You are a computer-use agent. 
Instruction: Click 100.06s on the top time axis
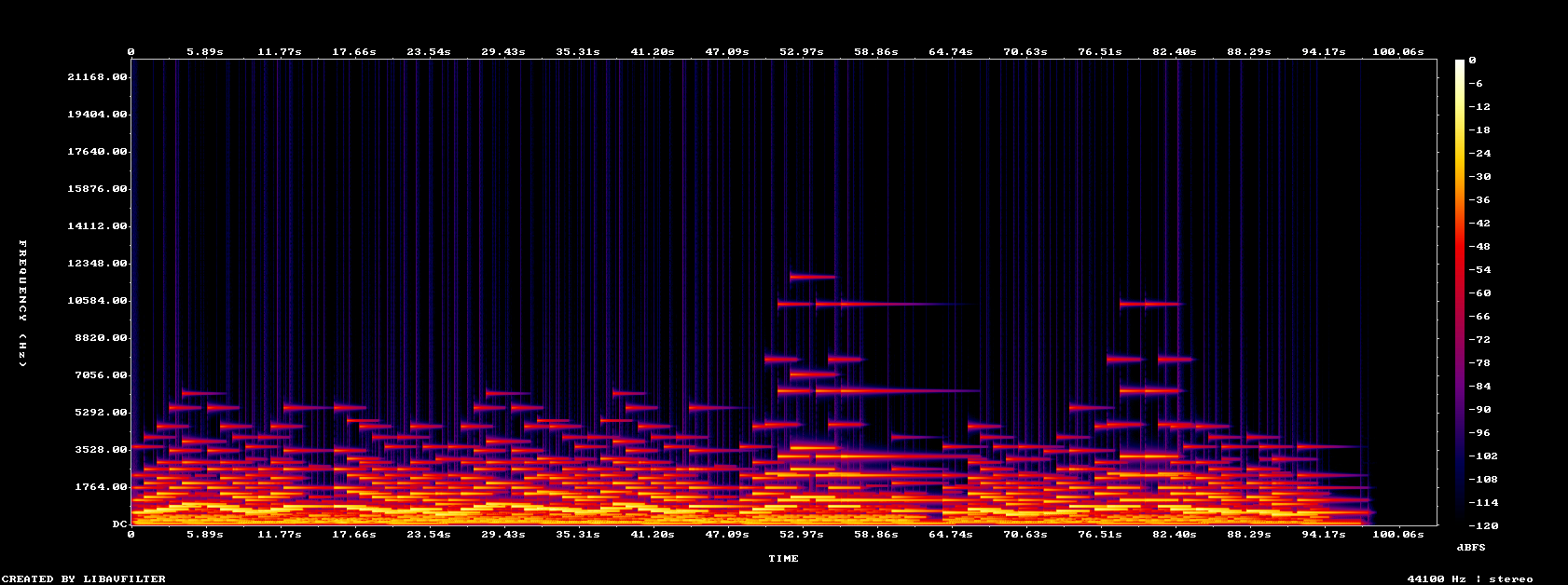(1398, 52)
